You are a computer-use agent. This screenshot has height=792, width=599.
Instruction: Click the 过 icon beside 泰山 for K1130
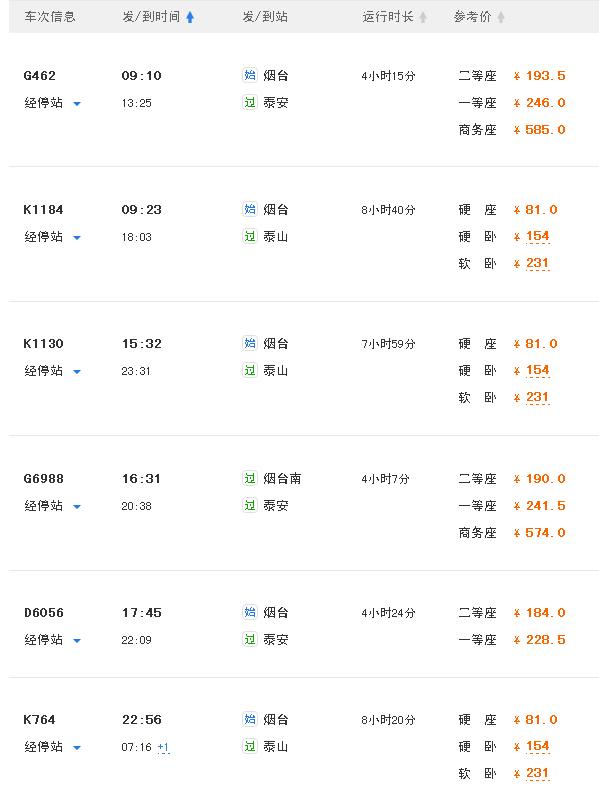tap(250, 371)
